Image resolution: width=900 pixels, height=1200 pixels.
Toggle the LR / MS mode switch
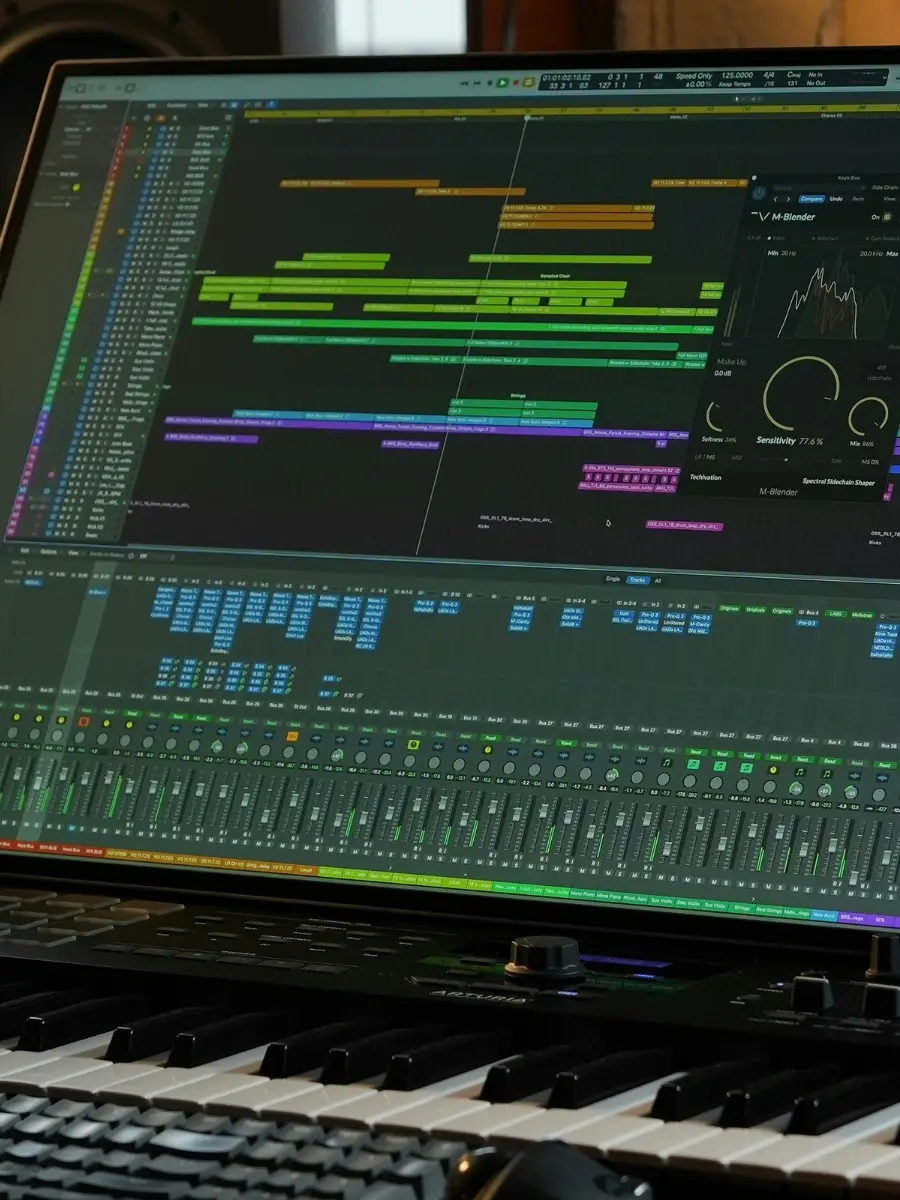[x=705, y=457]
